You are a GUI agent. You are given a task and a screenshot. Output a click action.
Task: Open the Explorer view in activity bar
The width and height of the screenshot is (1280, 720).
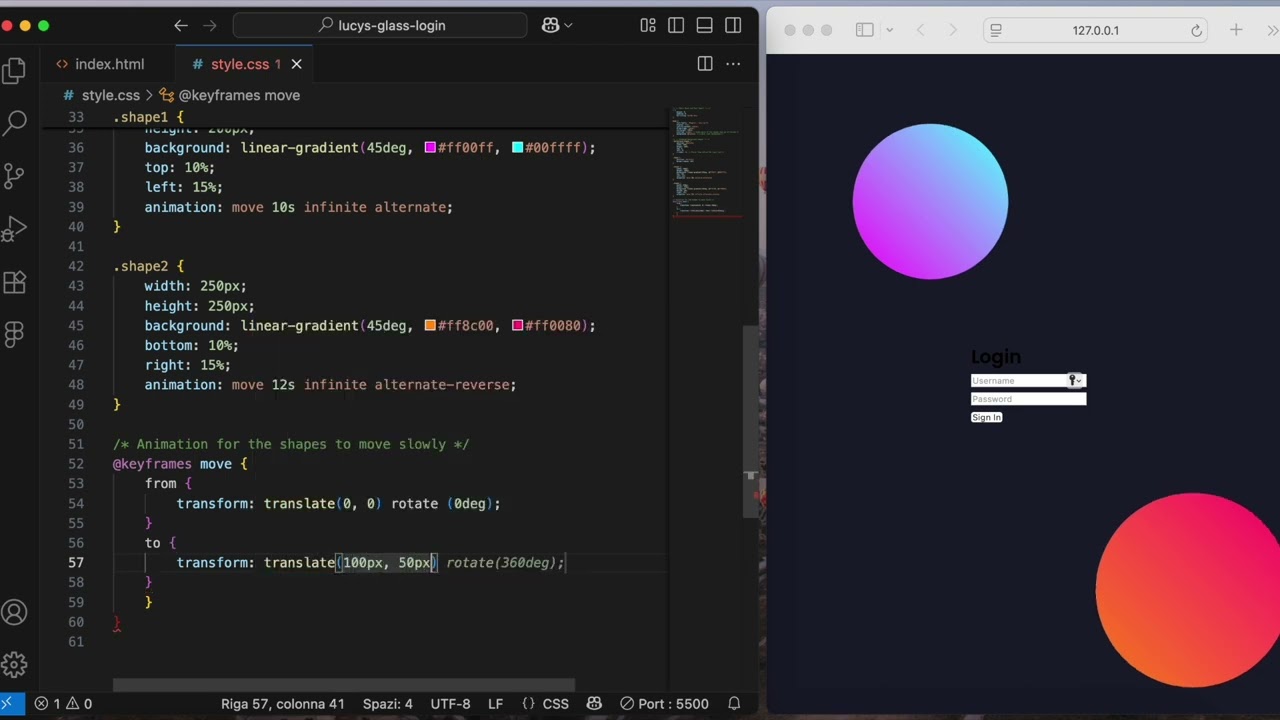point(14,70)
